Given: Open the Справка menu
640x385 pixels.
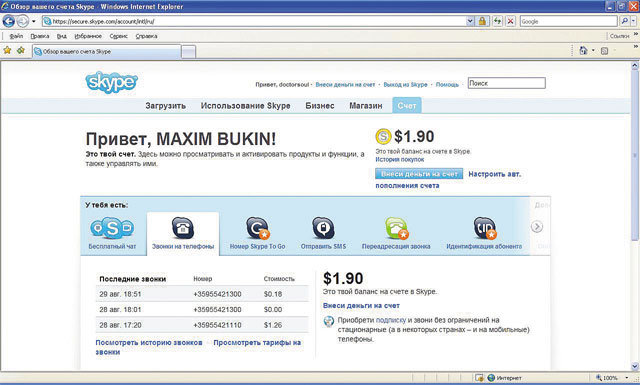Looking at the screenshot, I should click(146, 36).
